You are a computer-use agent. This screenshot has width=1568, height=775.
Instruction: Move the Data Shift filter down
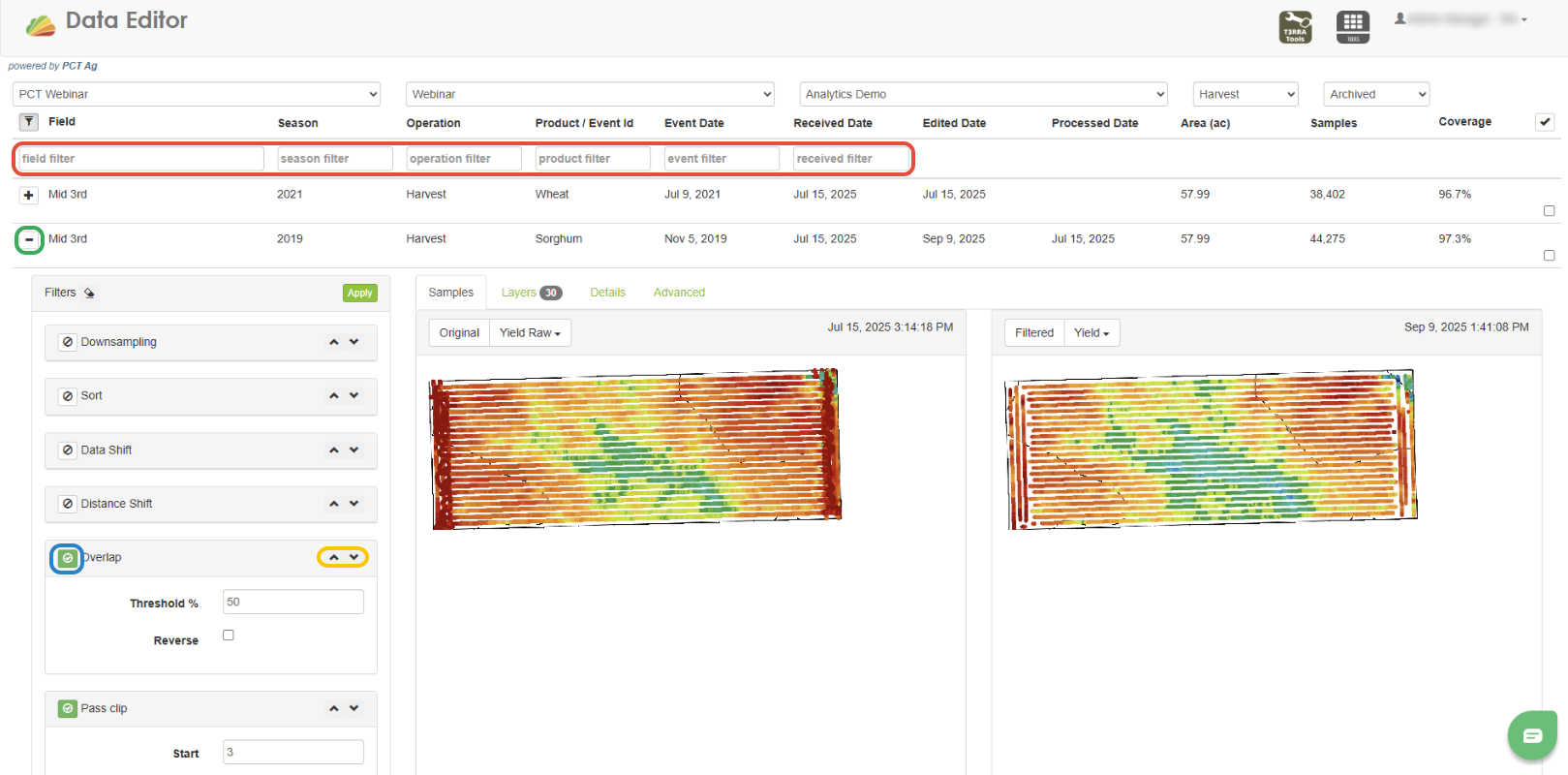(x=354, y=449)
